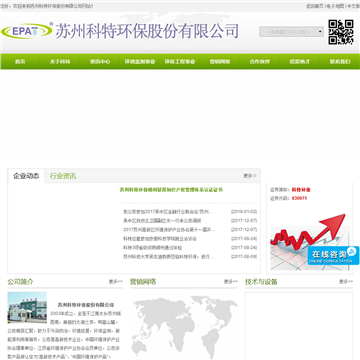Screen dimensions: 360x360
Task: Click 返回首页 link in top bar
Action: click(x=315, y=6)
